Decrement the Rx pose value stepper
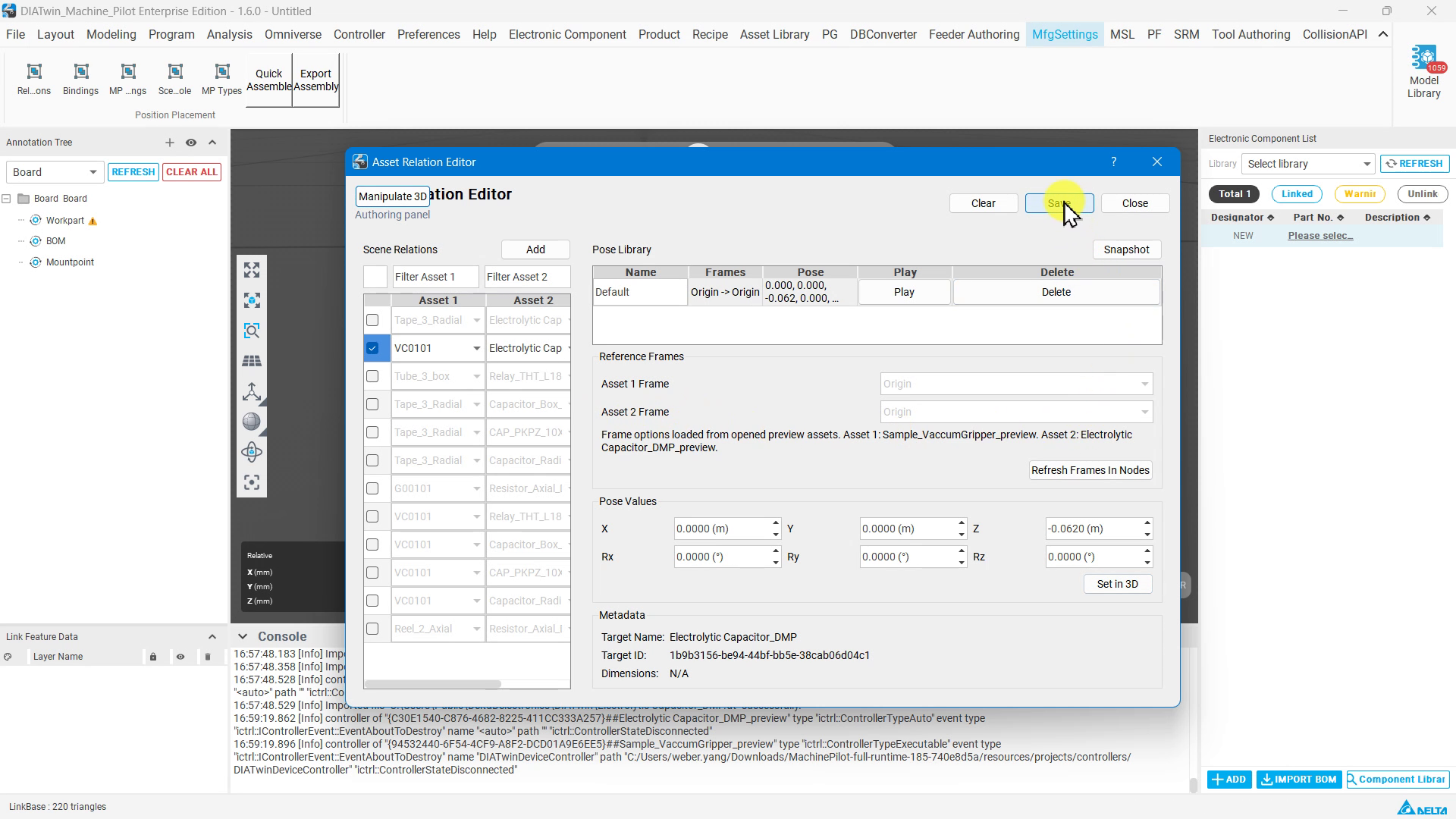This screenshot has width=1456, height=819. coord(776,563)
